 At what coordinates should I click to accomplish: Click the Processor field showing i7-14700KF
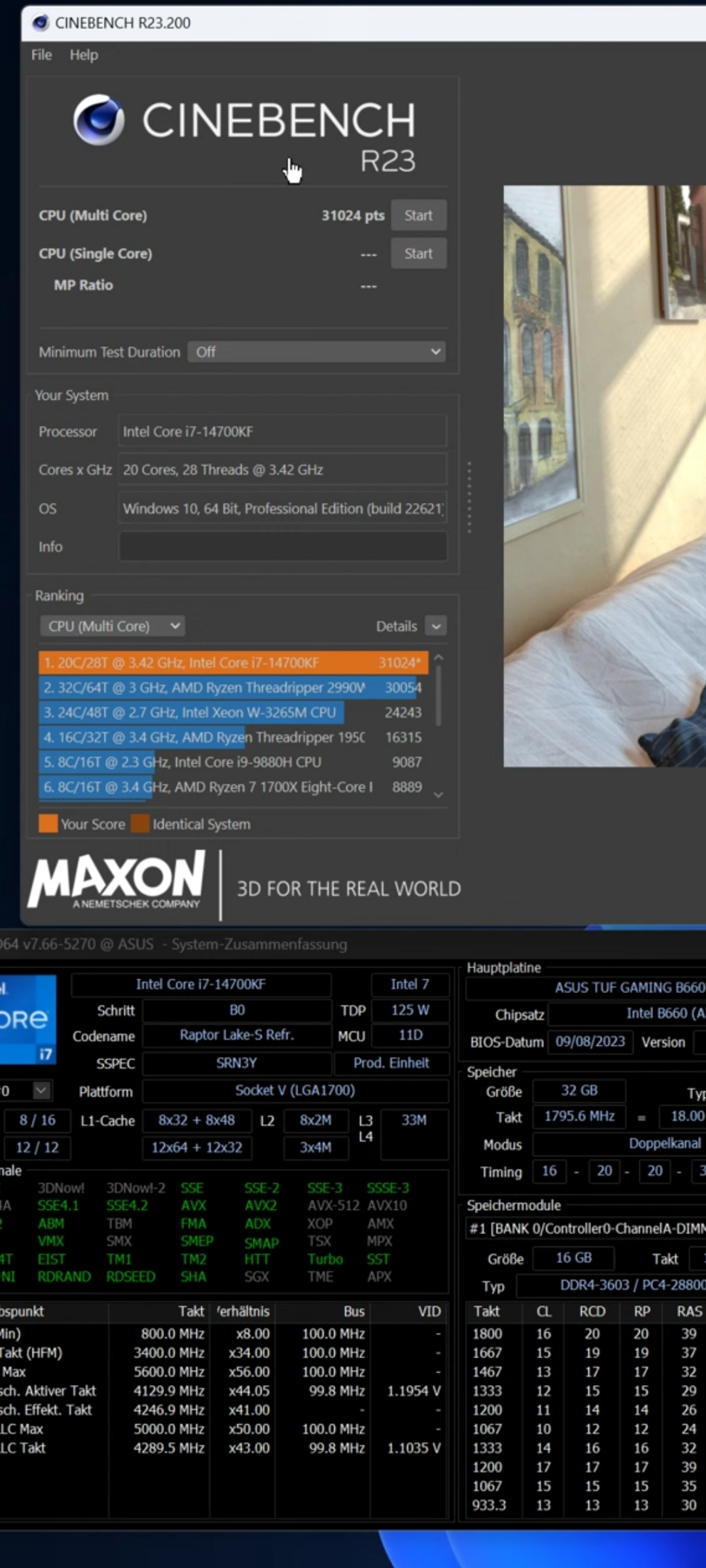tap(283, 432)
